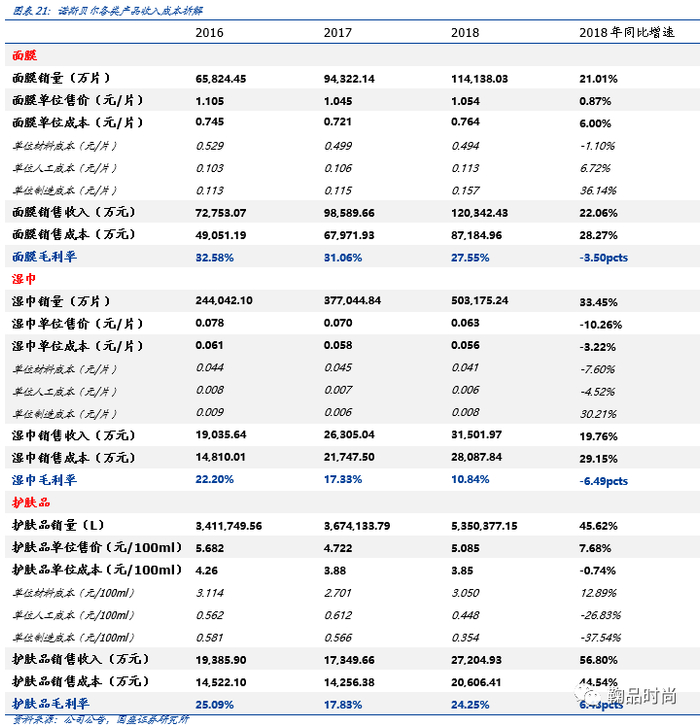The width and height of the screenshot is (700, 727).
Task: Select the 面膜单位成本（元/片）row label
Action: coord(78,122)
